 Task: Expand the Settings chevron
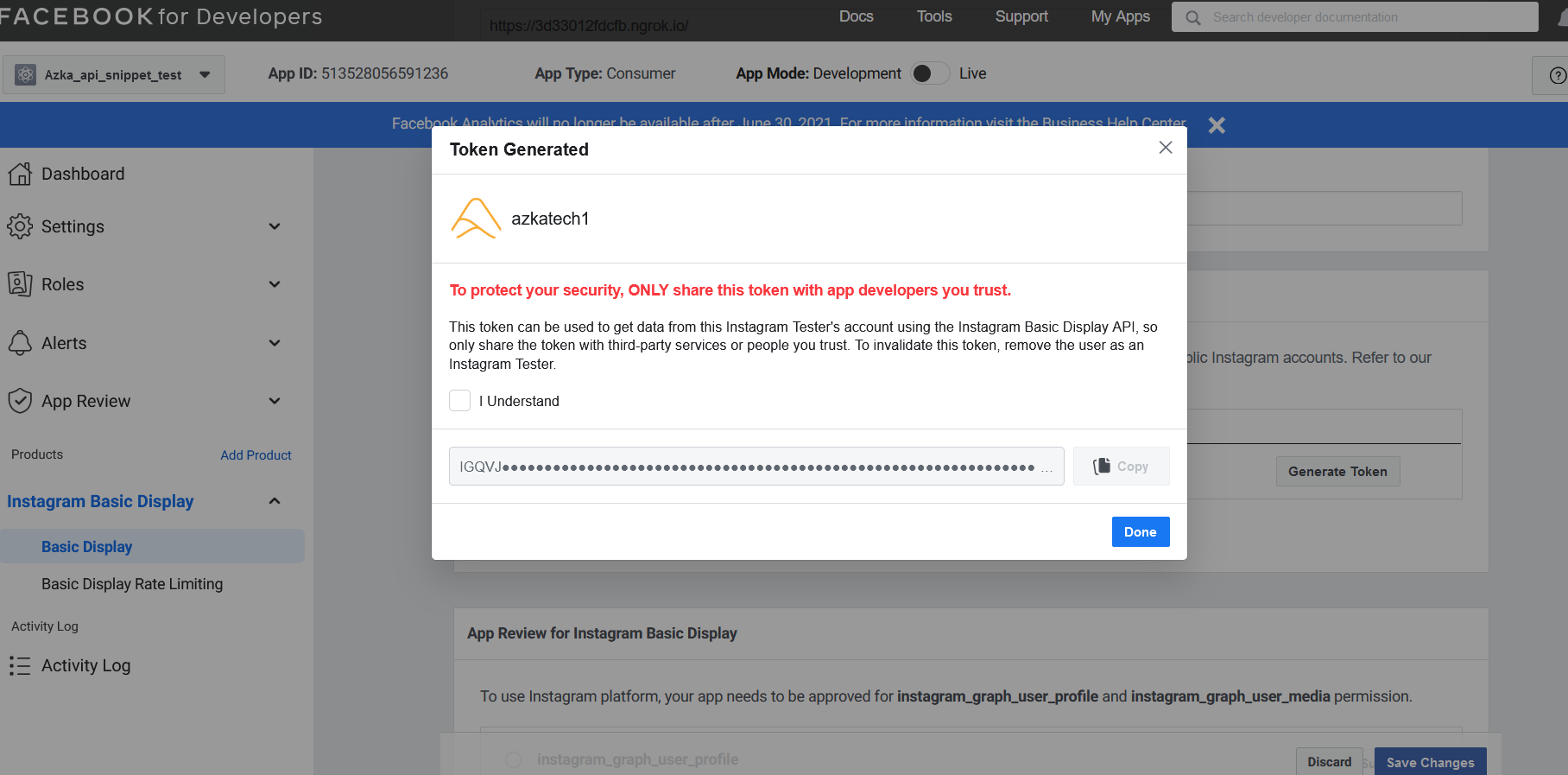275,226
